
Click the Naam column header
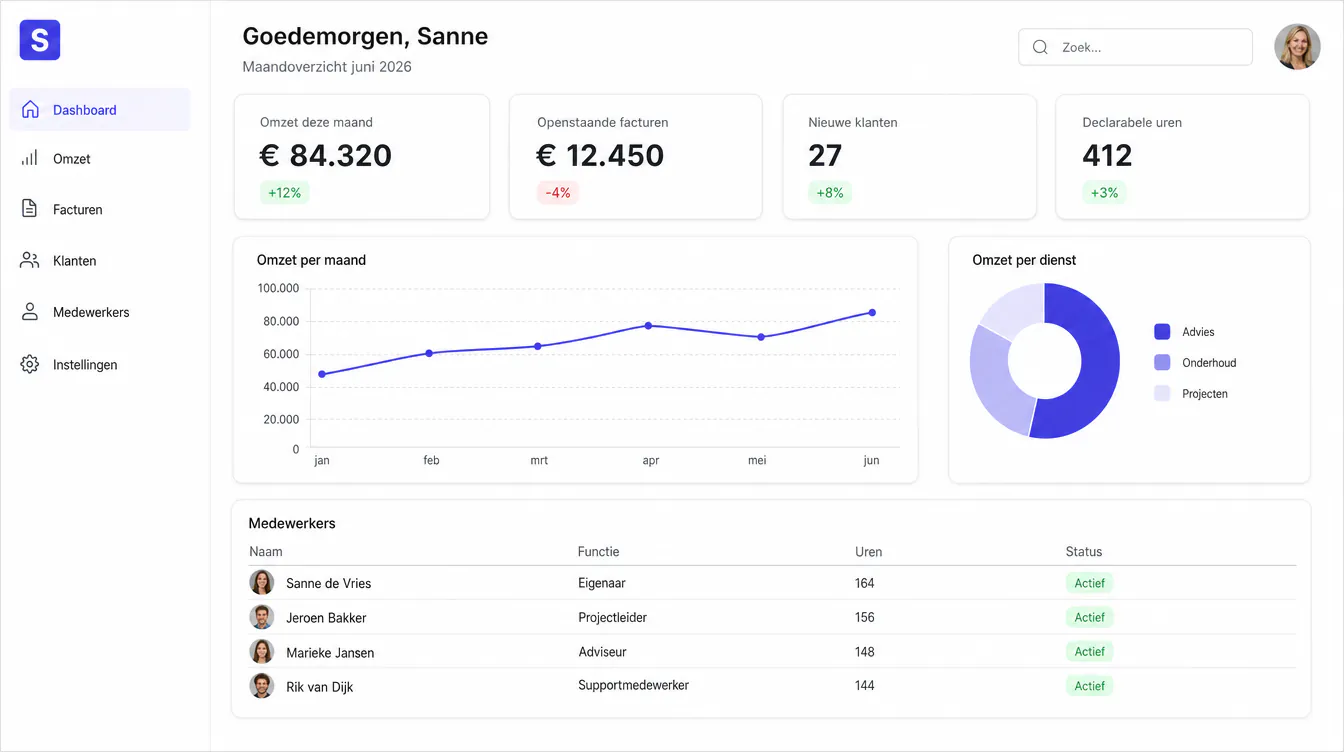(266, 552)
